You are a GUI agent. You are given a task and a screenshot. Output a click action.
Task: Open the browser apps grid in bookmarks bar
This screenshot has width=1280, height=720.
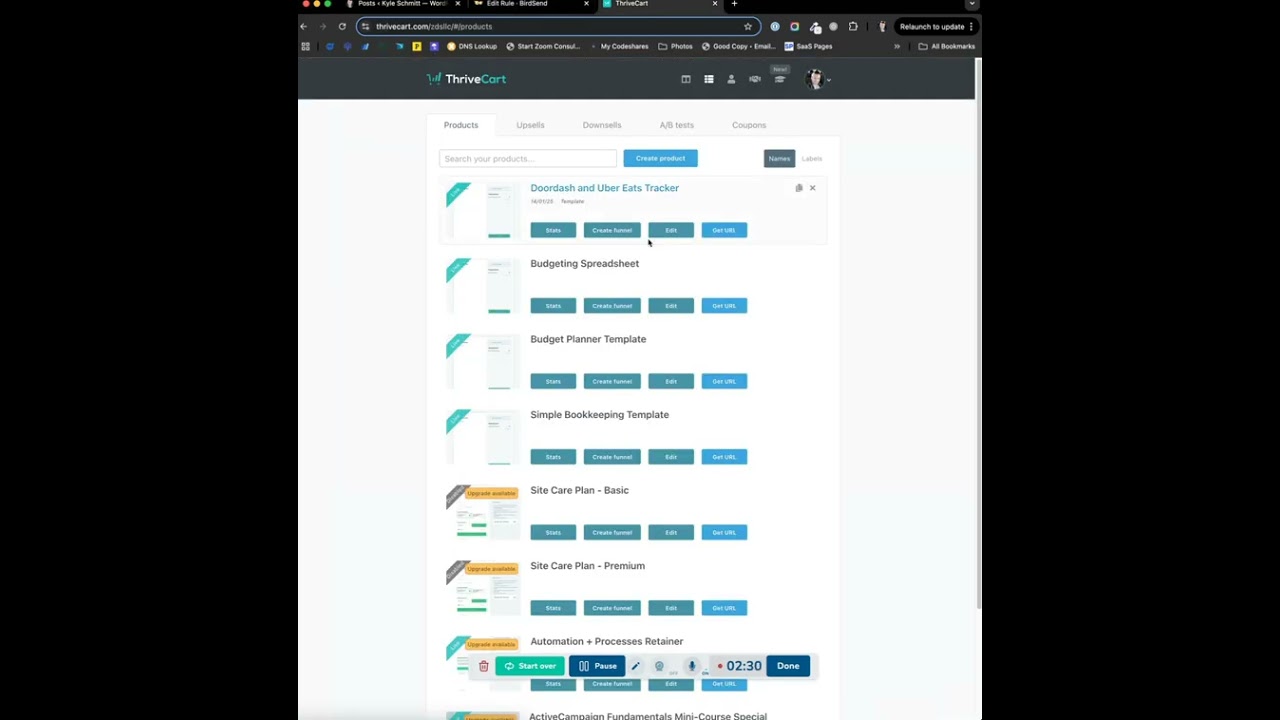306,46
